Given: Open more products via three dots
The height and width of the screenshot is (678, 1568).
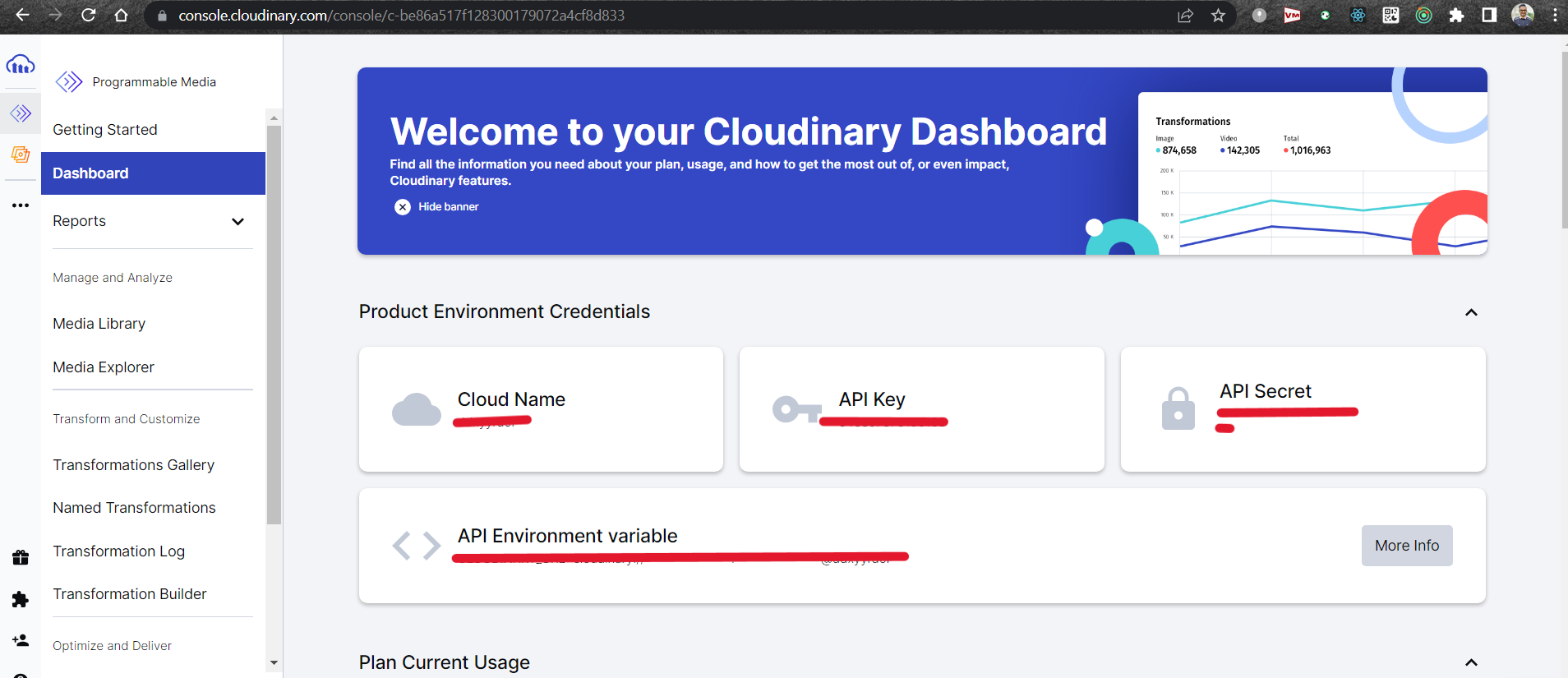Looking at the screenshot, I should [21, 205].
